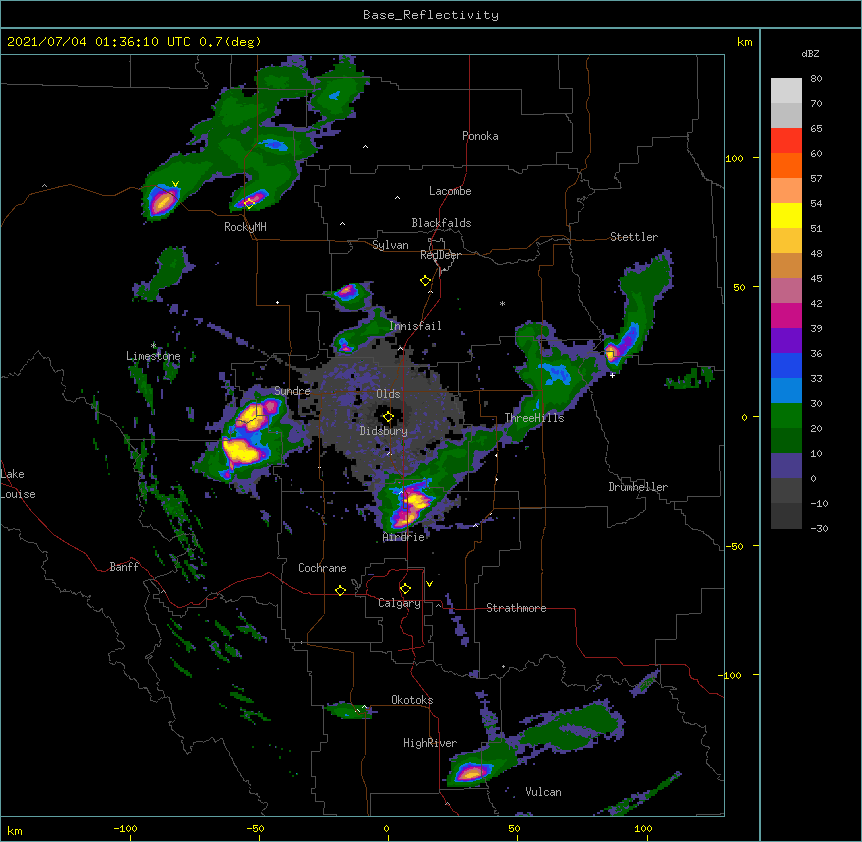
Task: Select the dark gray -30 to -10 swatch
Action: click(786, 516)
